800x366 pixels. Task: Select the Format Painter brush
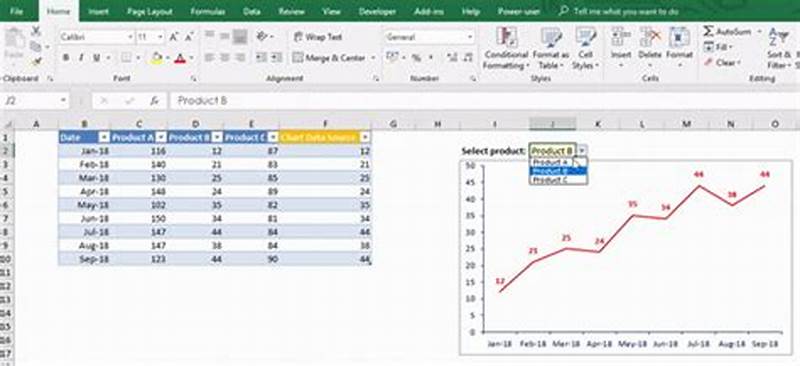click(36, 62)
